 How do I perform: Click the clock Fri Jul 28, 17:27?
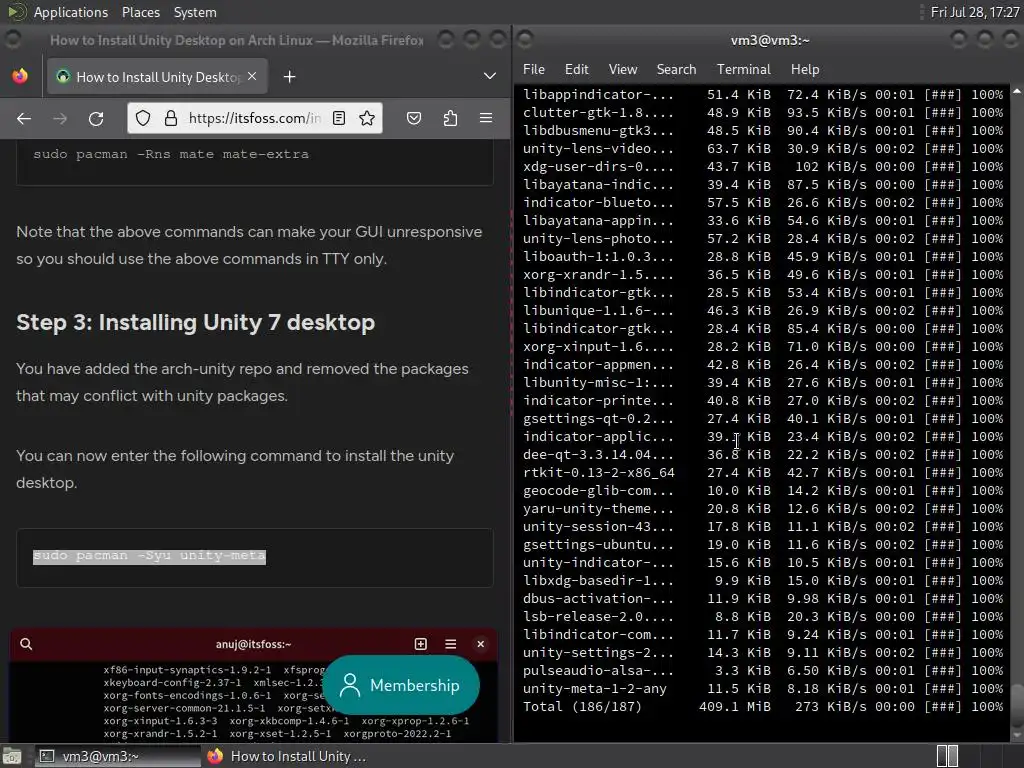pyautogui.click(x=974, y=12)
